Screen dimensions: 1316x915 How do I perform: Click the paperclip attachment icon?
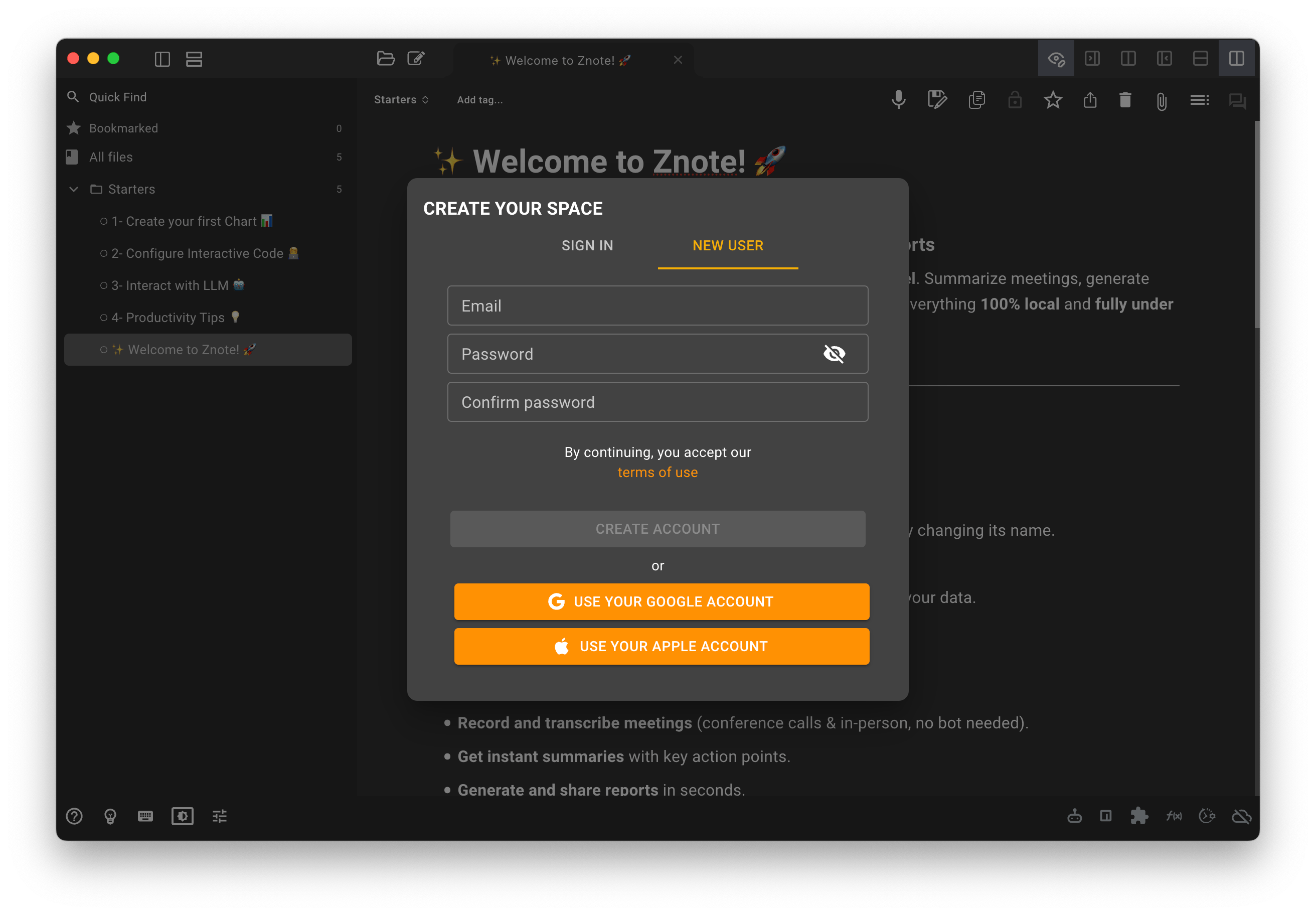point(1161,101)
